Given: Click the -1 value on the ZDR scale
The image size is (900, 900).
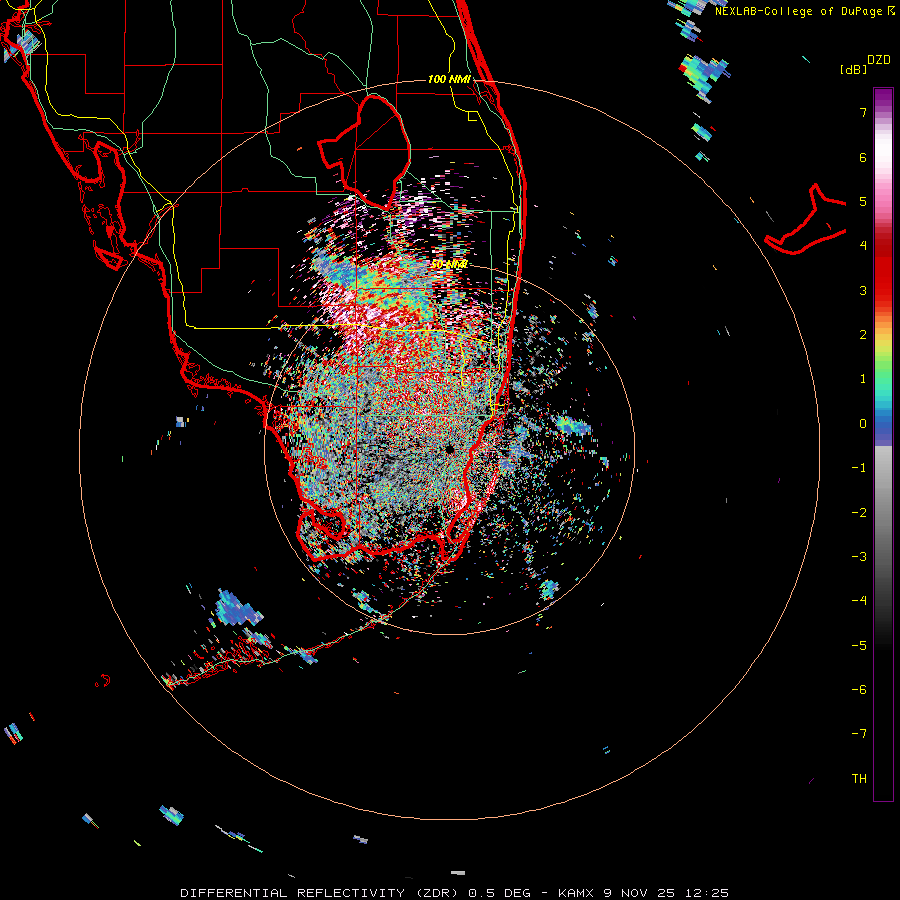Looking at the screenshot, I should tap(859, 468).
